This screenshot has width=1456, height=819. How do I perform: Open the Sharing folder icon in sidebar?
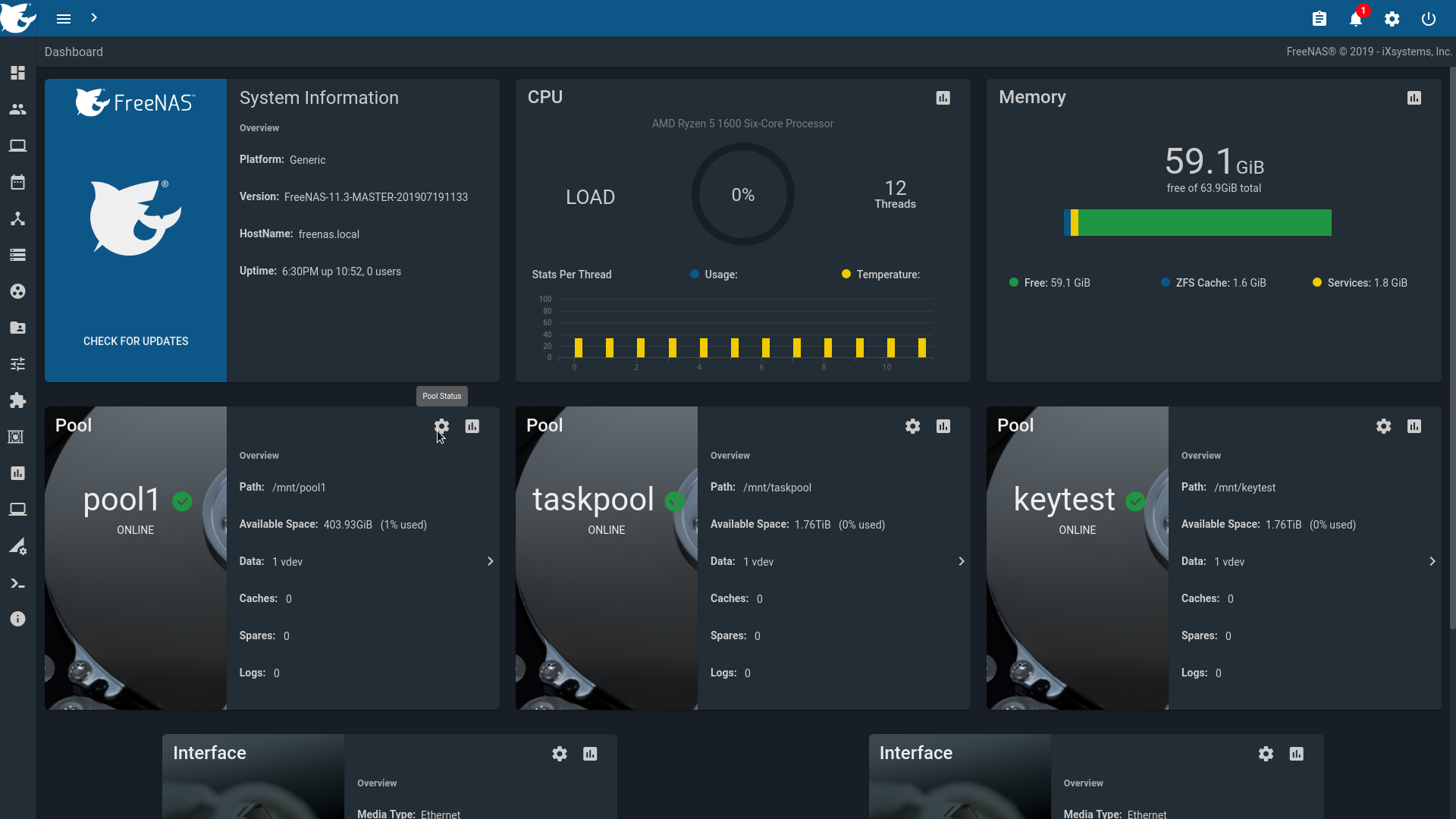click(x=18, y=328)
